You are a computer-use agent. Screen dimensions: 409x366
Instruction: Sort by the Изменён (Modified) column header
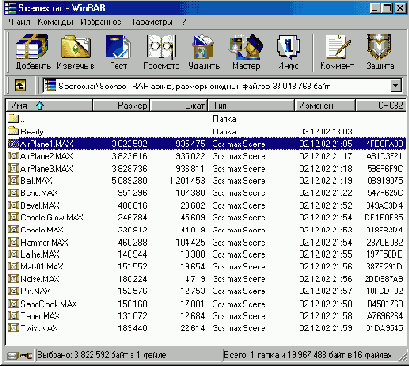pos(325,106)
